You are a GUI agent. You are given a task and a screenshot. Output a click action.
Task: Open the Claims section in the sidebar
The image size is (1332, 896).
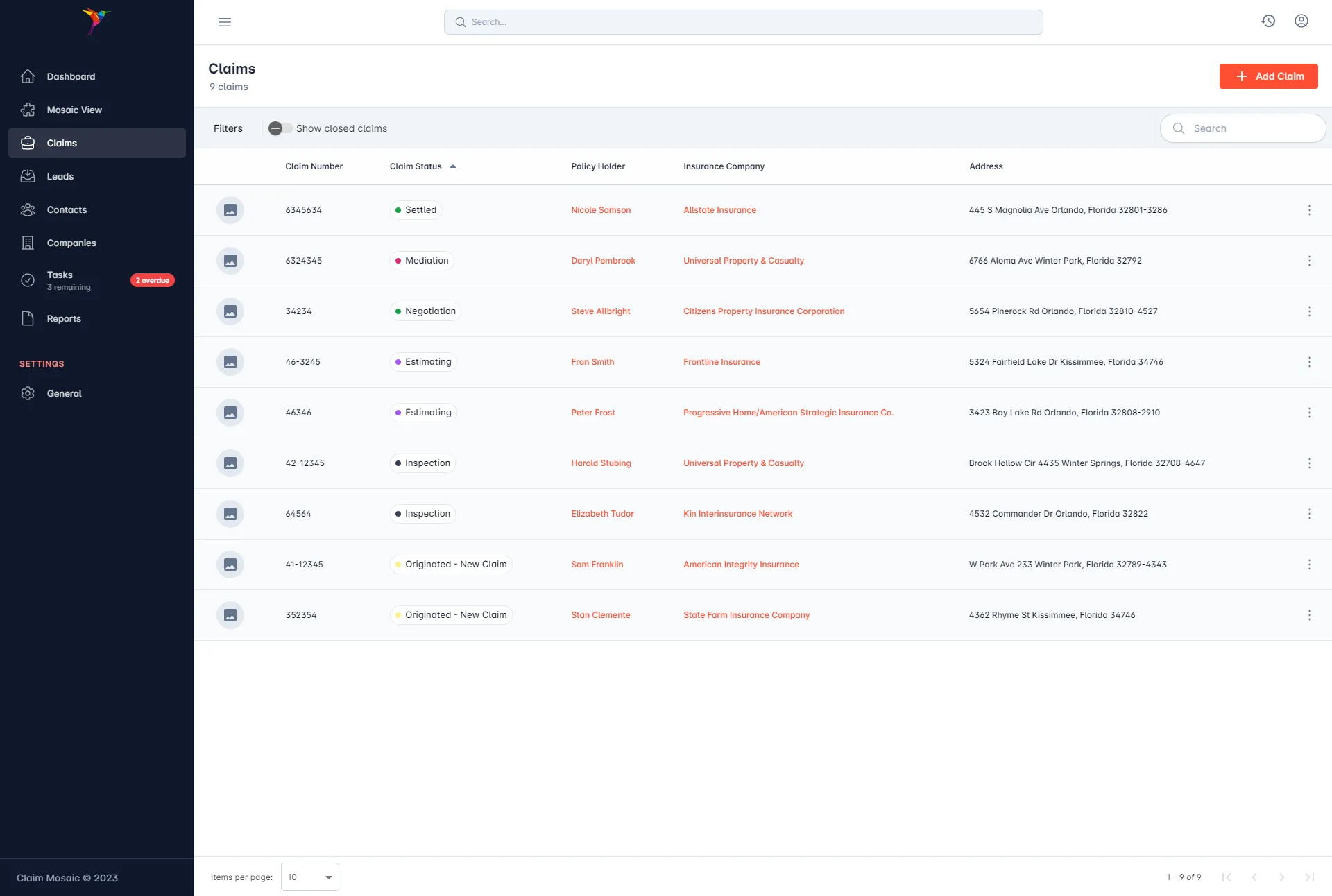[x=62, y=143]
